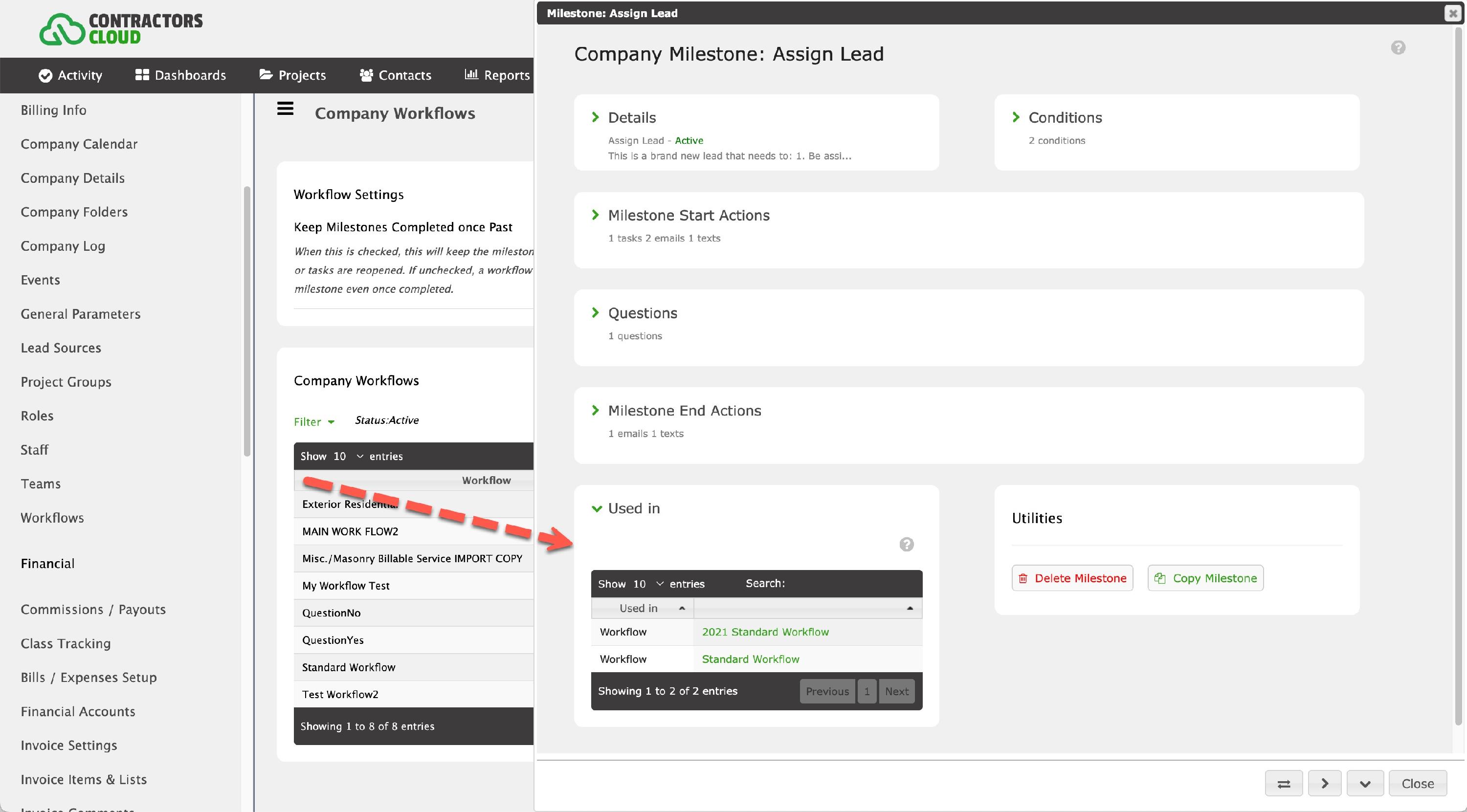
Task: Open Lead Sources in sidebar
Action: pos(61,348)
